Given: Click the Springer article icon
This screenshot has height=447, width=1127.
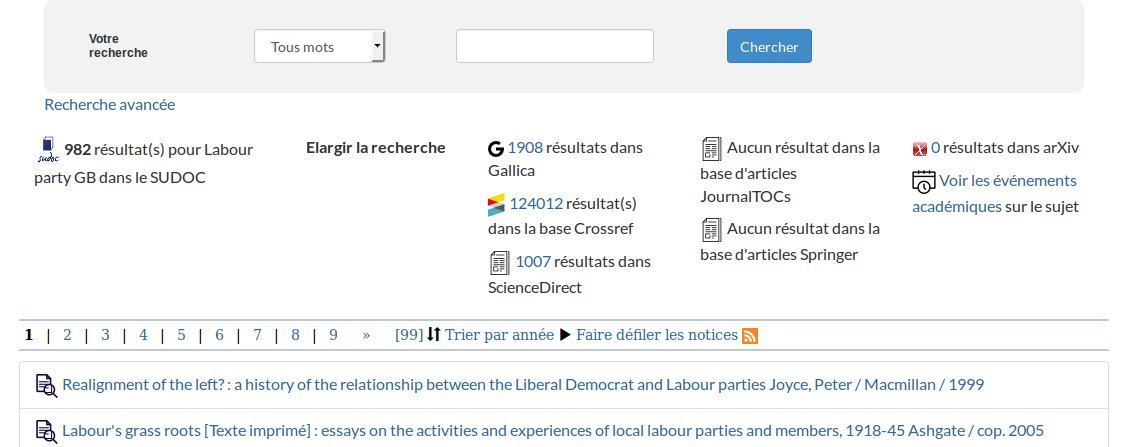Looking at the screenshot, I should tap(712, 230).
